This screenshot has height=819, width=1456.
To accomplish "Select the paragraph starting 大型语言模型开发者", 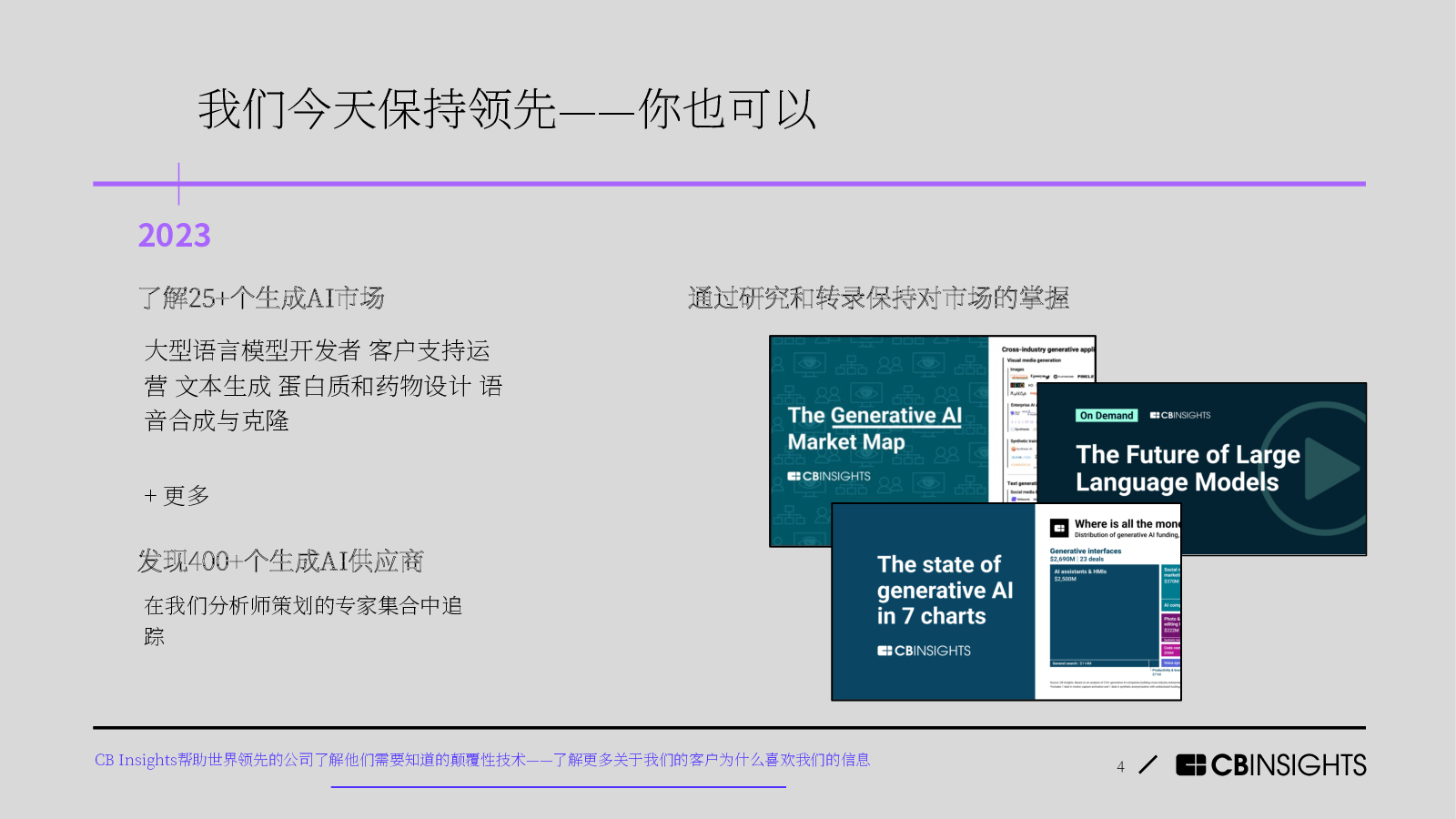I will click(323, 386).
